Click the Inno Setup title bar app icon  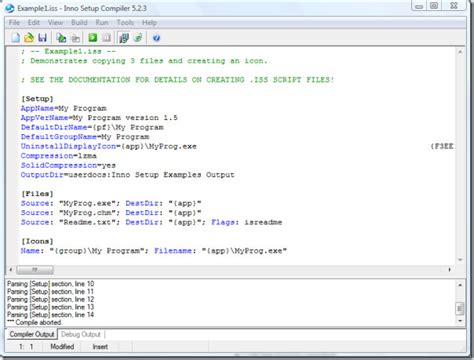[x=10, y=8]
